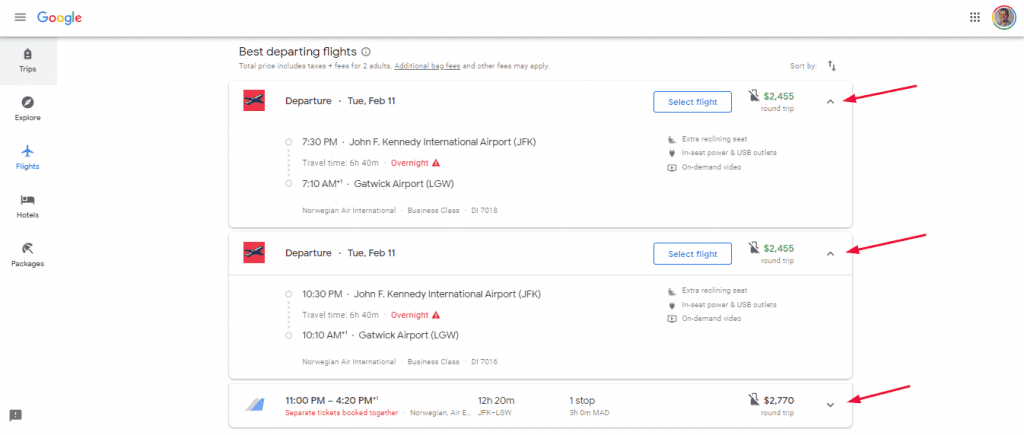
Task: Open the Packages section
Action: click(x=28, y=255)
